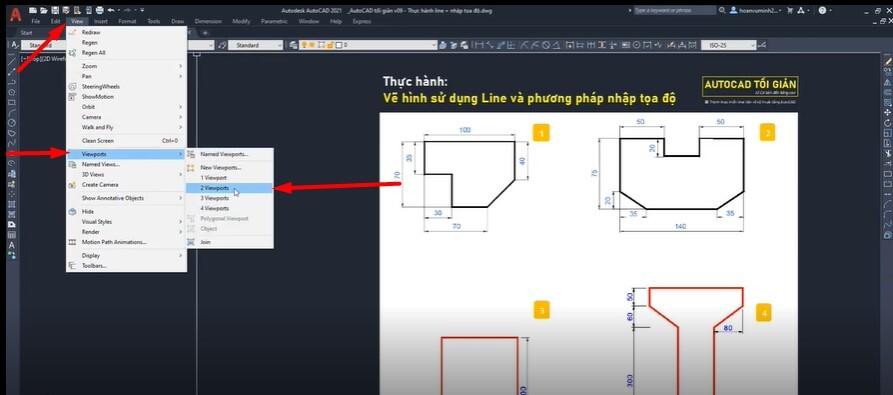Click the layer color swatch square
893x395 pixels.
339,45
